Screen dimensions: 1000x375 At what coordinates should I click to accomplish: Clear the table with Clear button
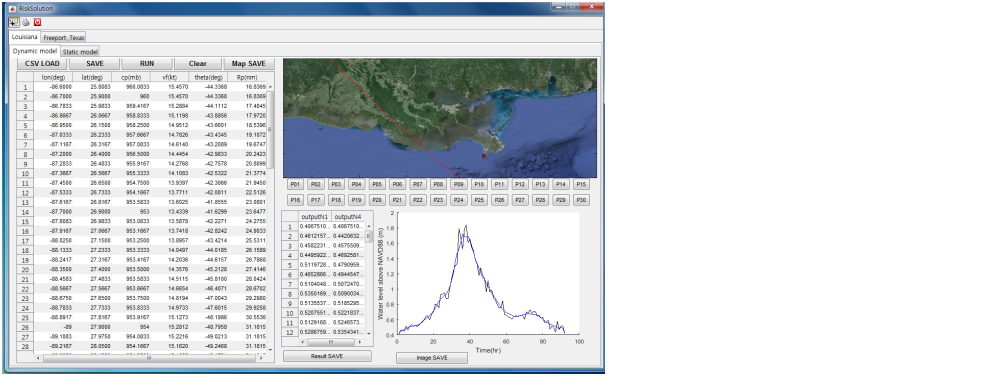tap(198, 64)
